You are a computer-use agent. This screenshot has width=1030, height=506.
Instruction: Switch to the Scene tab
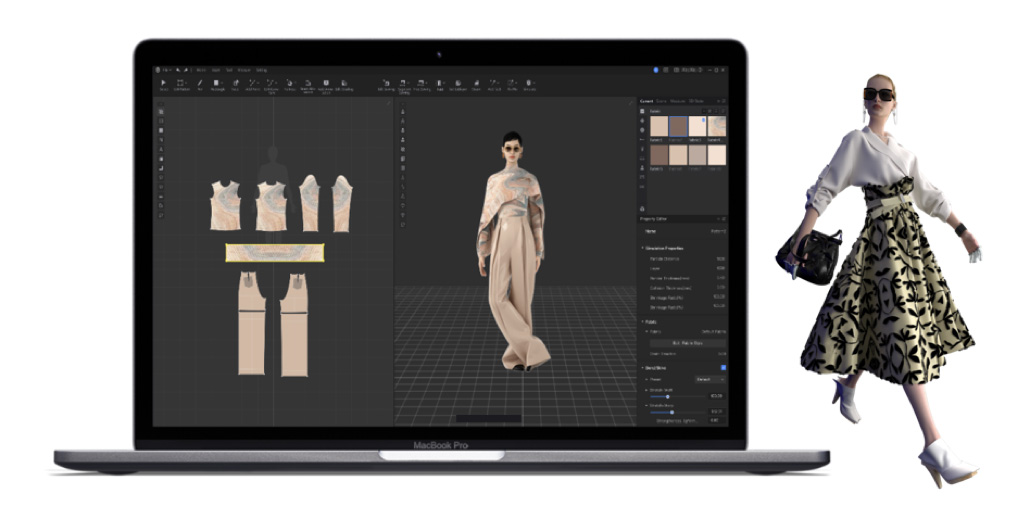click(661, 101)
